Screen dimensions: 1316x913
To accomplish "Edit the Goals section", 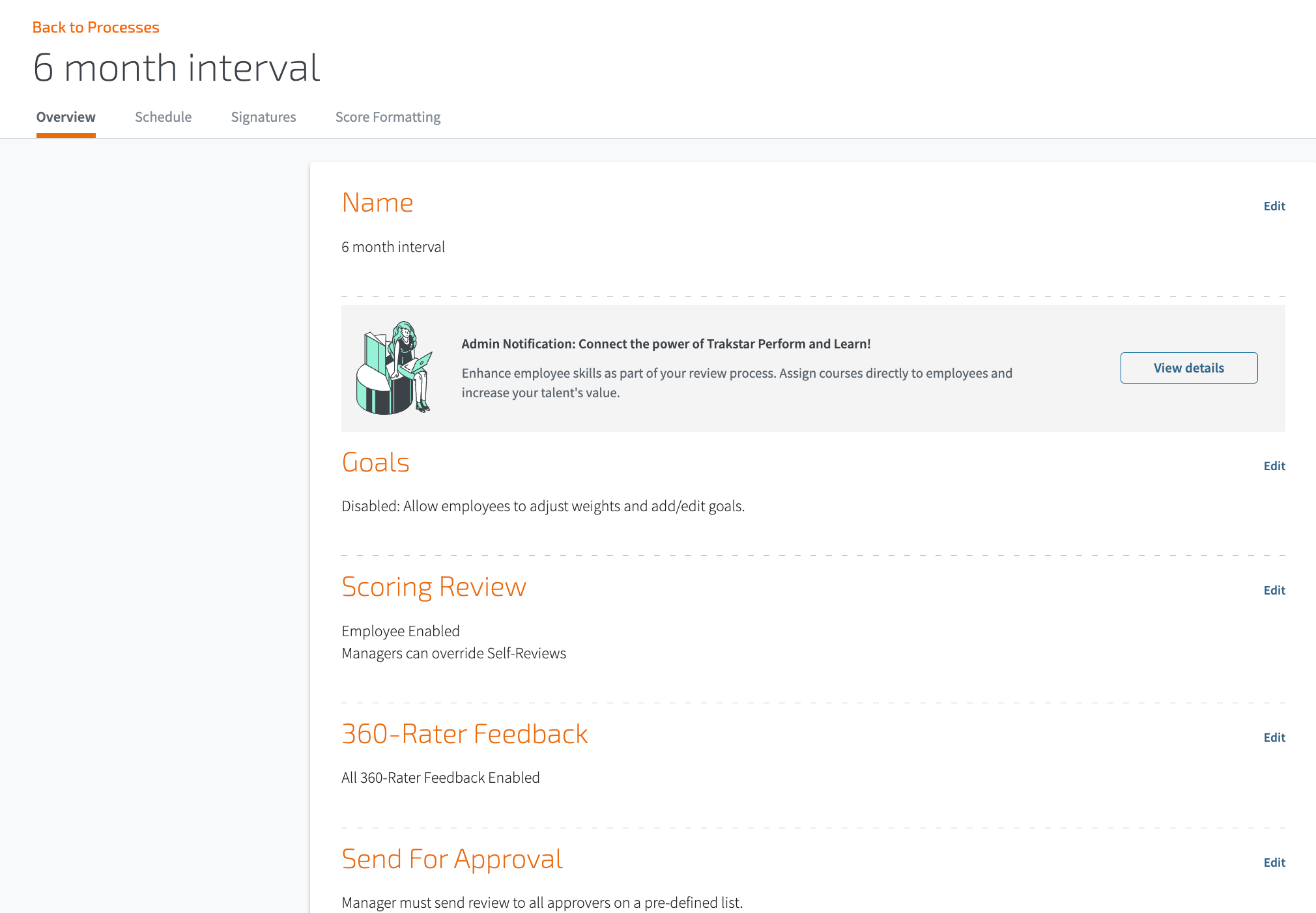I will coord(1274,466).
